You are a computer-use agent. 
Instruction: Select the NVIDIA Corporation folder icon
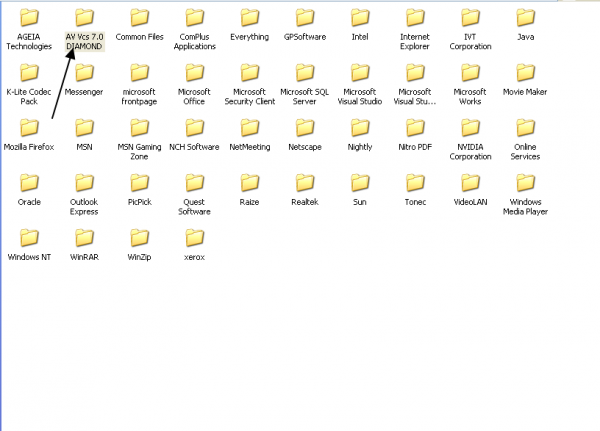tap(470, 128)
